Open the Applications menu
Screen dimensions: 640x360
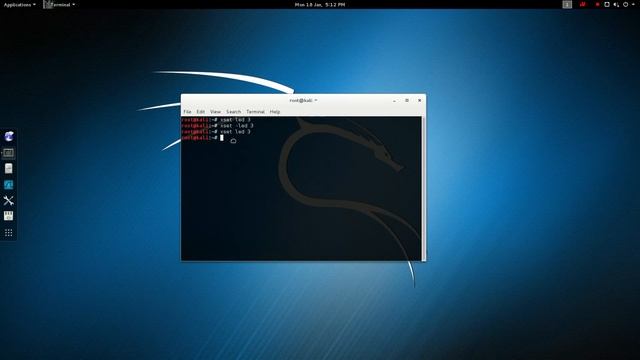[19, 4]
